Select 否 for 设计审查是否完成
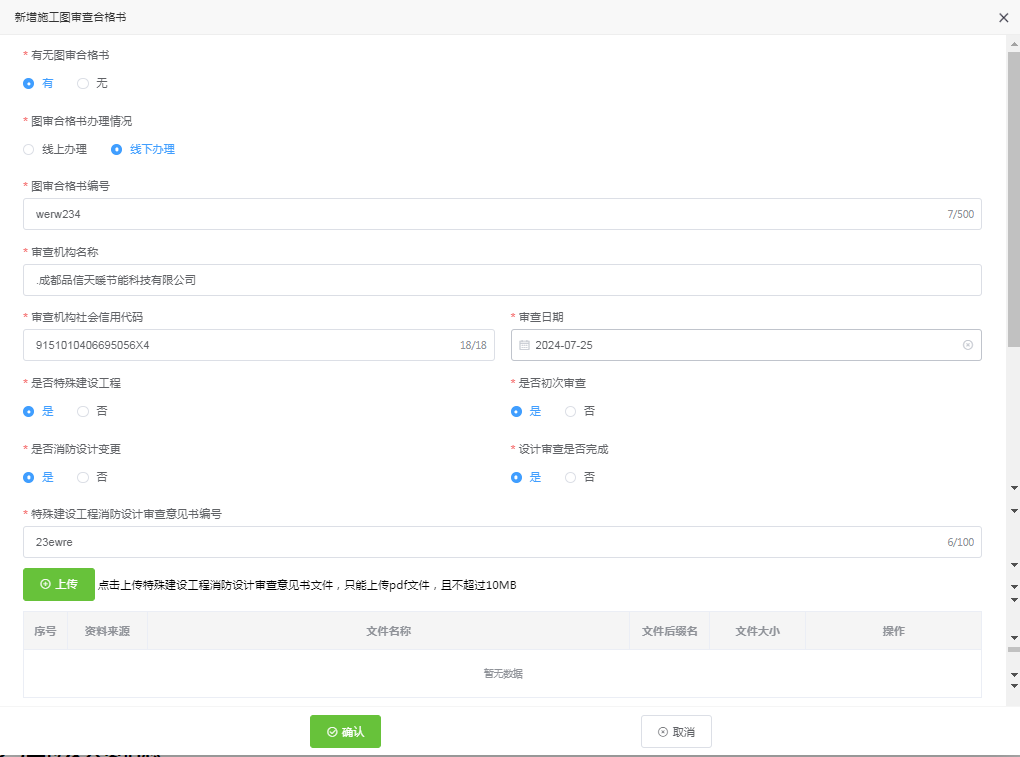The height and width of the screenshot is (757, 1020). click(570, 477)
